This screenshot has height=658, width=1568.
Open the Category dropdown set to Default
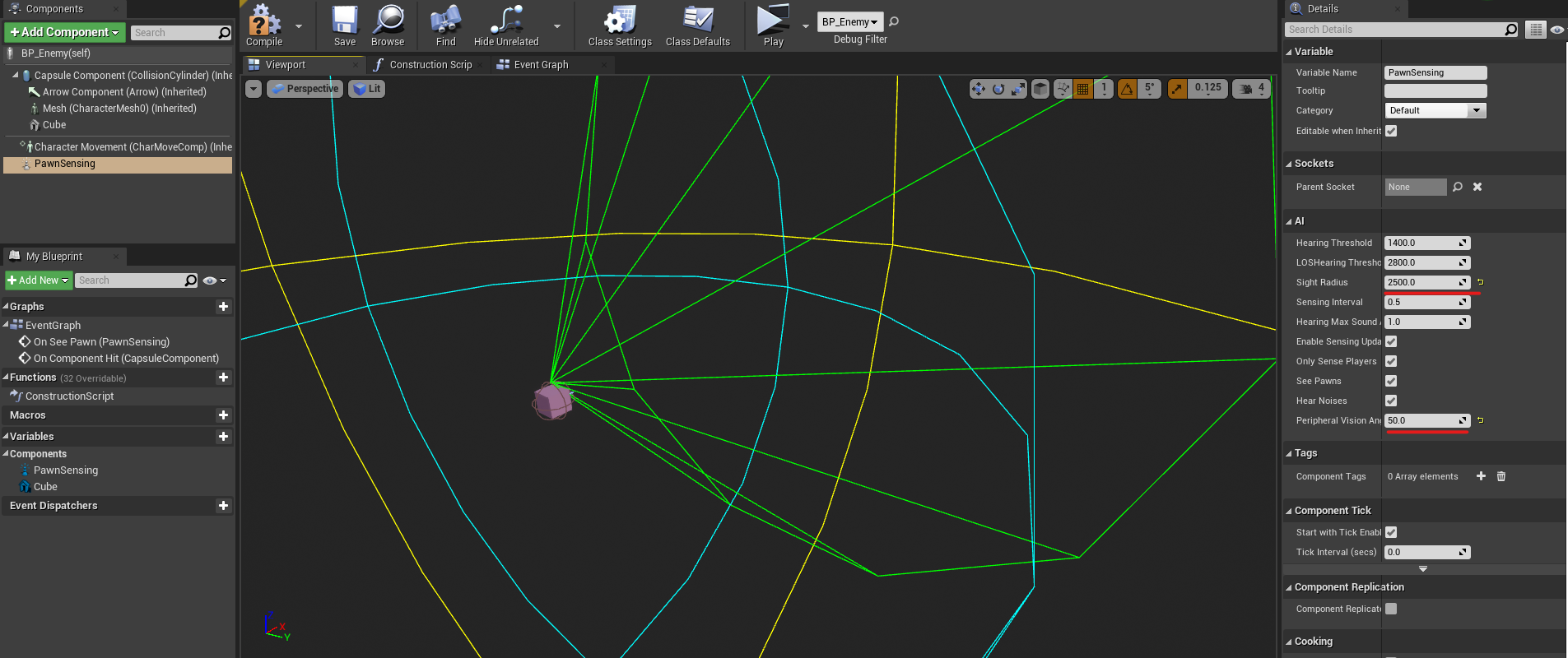(x=1435, y=110)
